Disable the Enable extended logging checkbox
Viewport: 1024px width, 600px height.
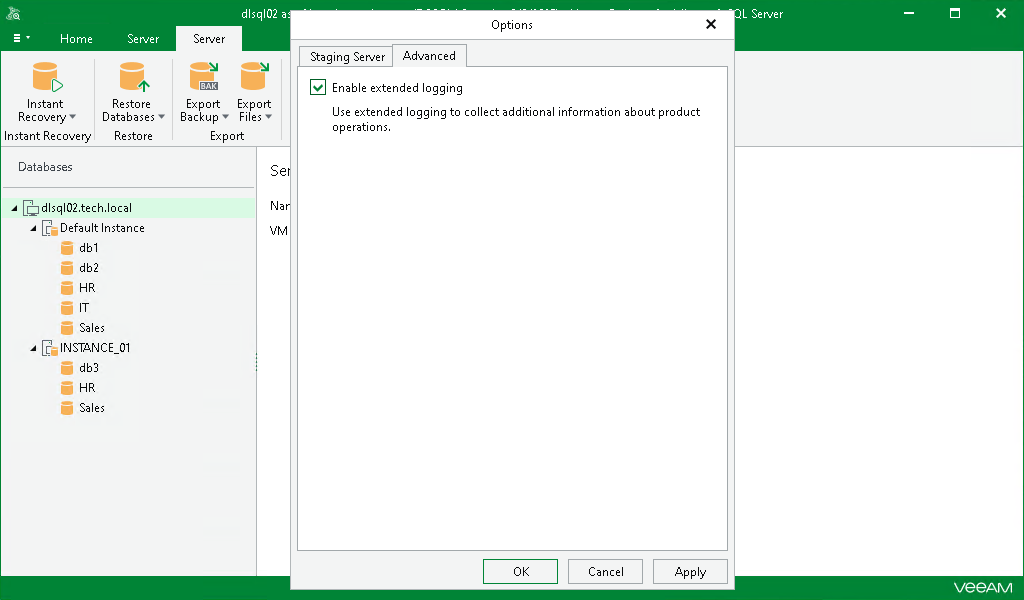[x=317, y=87]
